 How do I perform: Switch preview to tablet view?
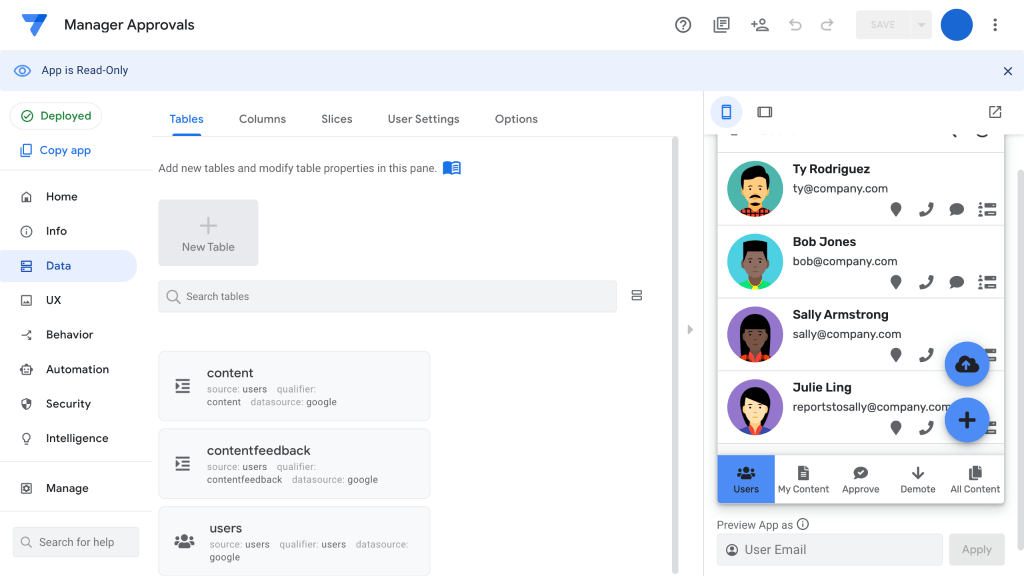764,112
